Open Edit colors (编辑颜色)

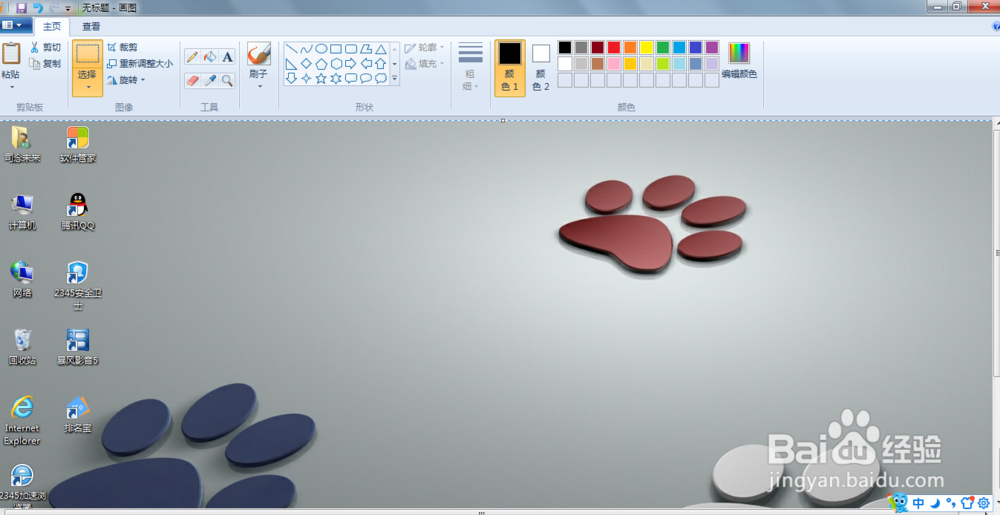[739, 61]
